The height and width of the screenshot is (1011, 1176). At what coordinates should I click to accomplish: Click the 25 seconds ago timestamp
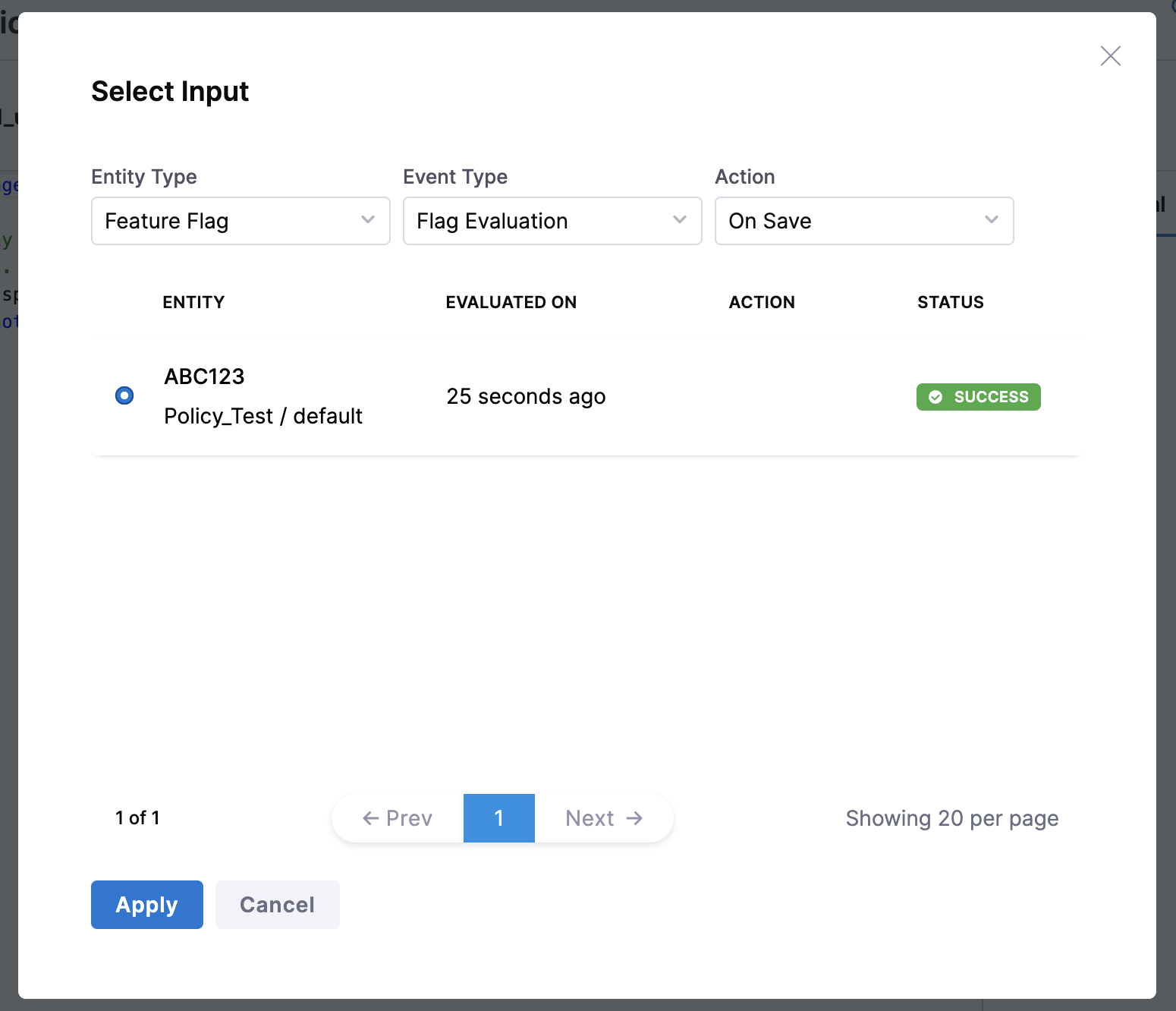click(525, 396)
